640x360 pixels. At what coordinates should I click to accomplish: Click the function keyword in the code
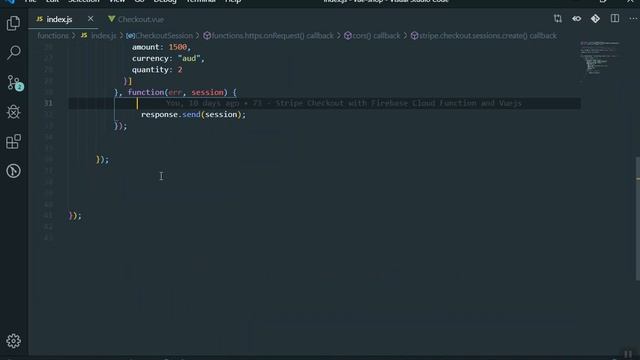click(146, 92)
